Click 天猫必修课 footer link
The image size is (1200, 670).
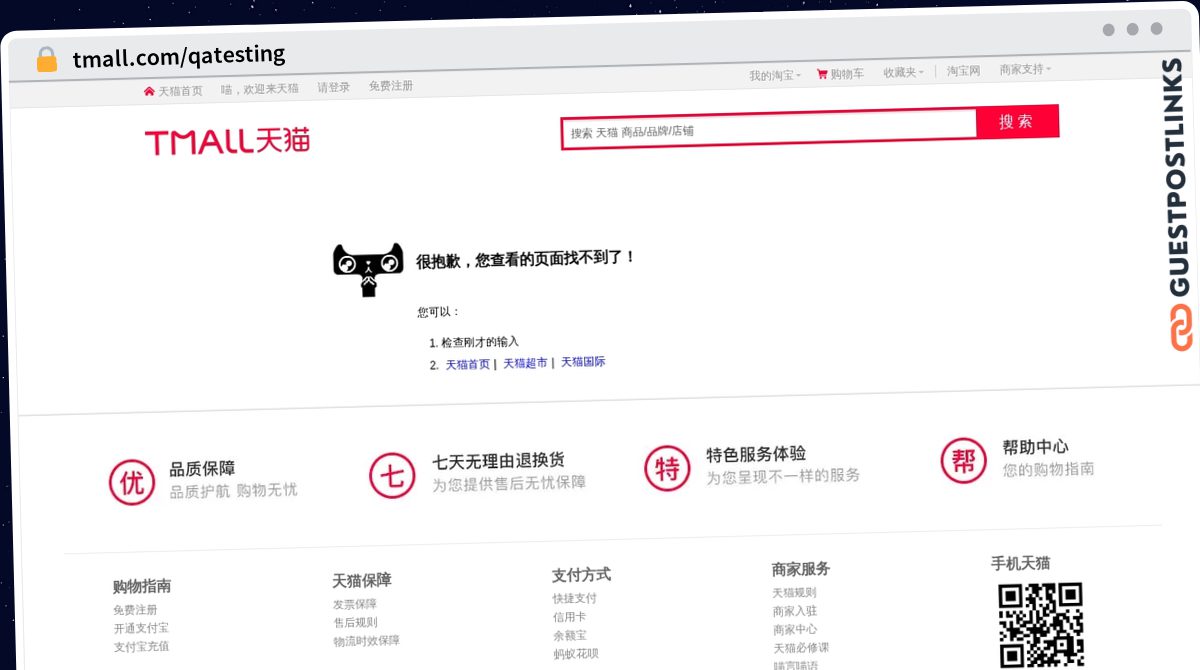(801, 648)
